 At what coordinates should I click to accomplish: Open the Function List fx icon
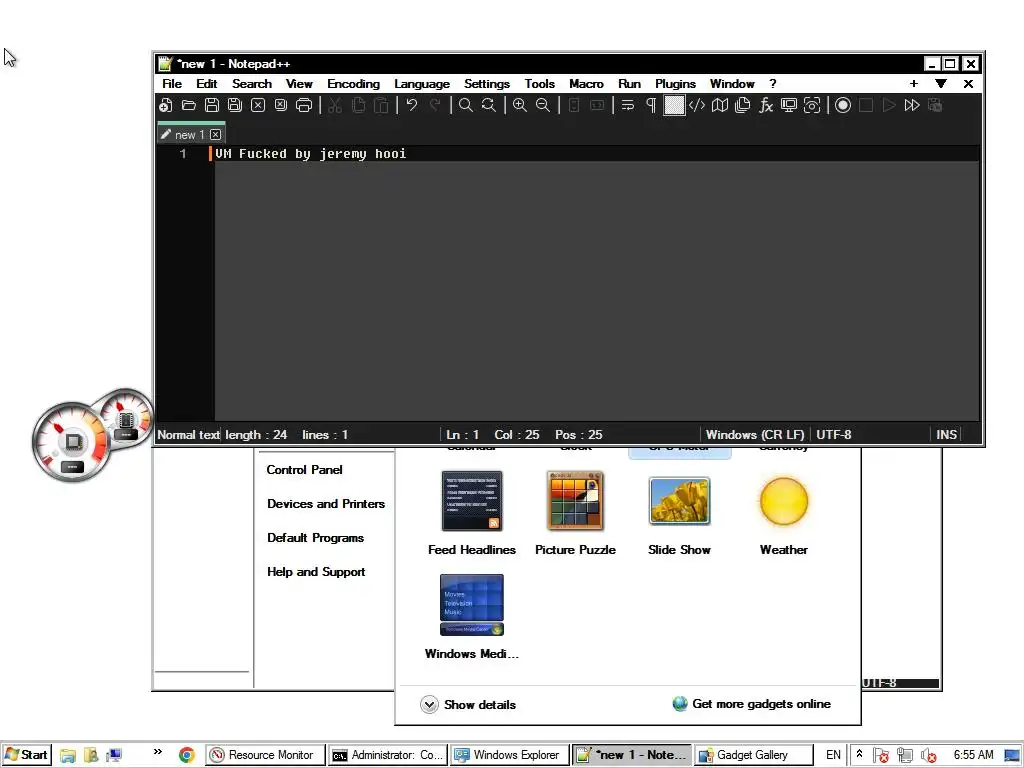(765, 105)
